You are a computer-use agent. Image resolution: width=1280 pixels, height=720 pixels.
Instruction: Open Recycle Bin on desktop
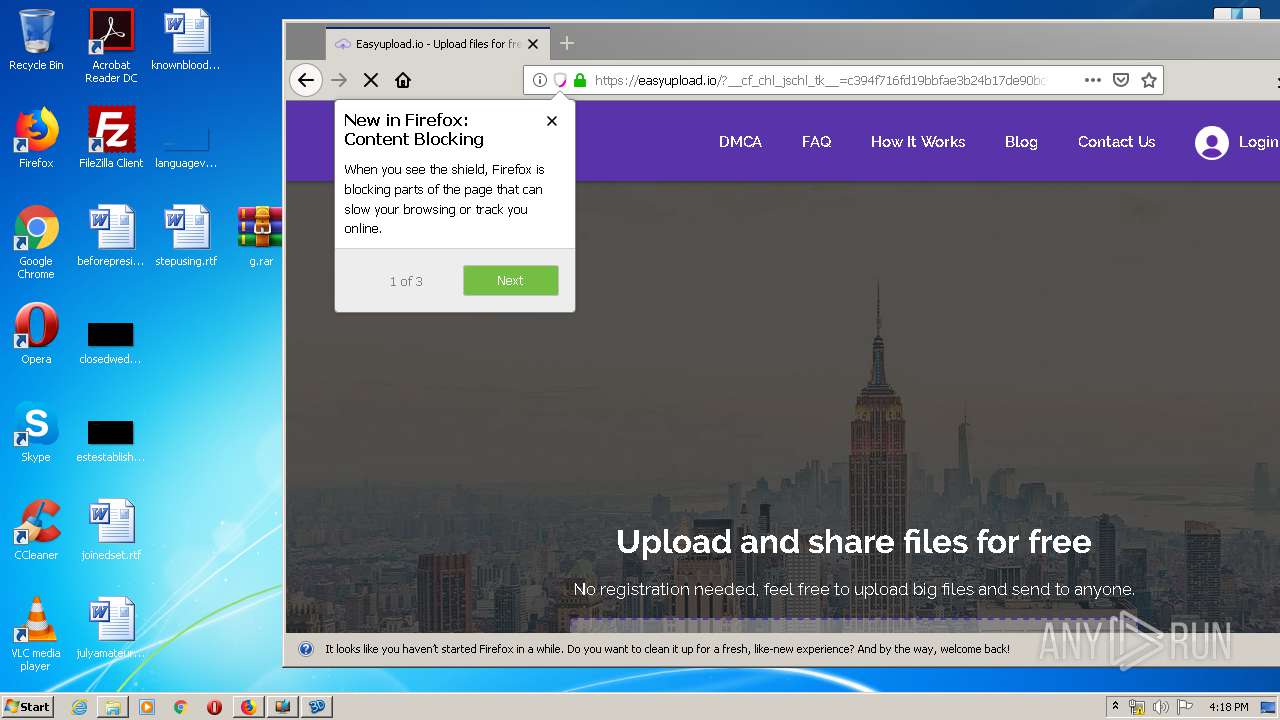point(36,40)
